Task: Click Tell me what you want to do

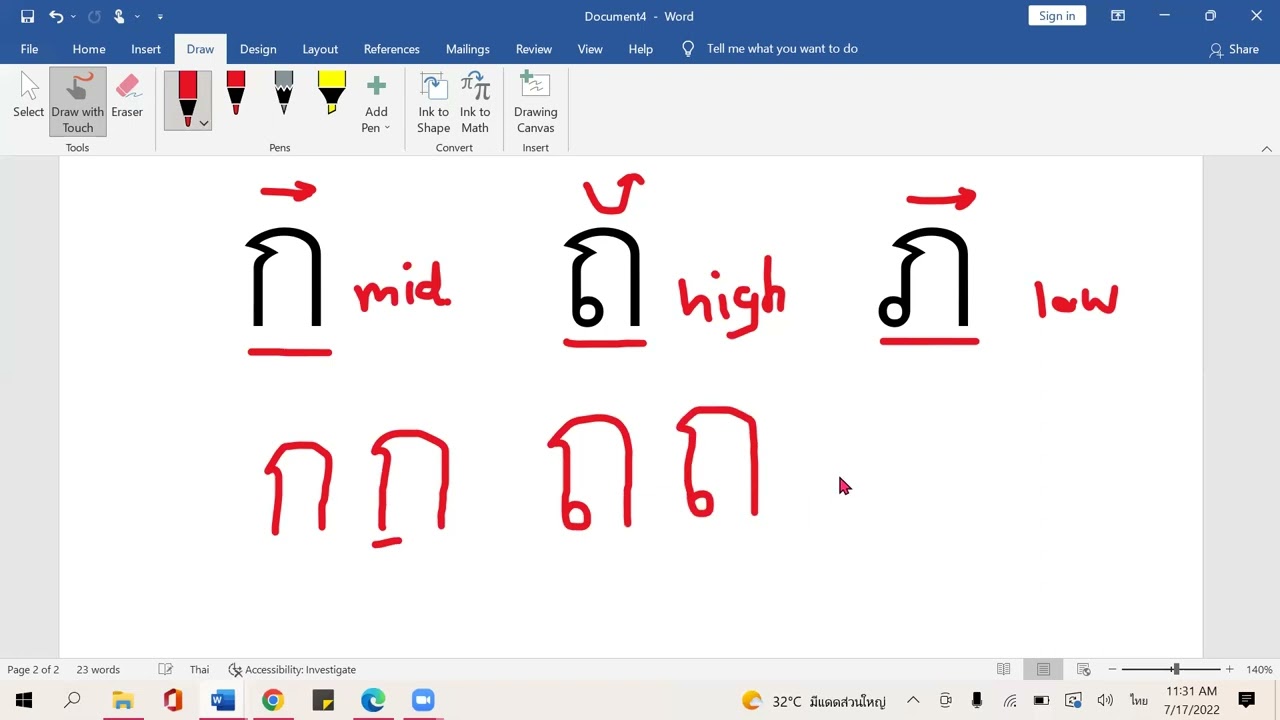Action: pos(782,49)
